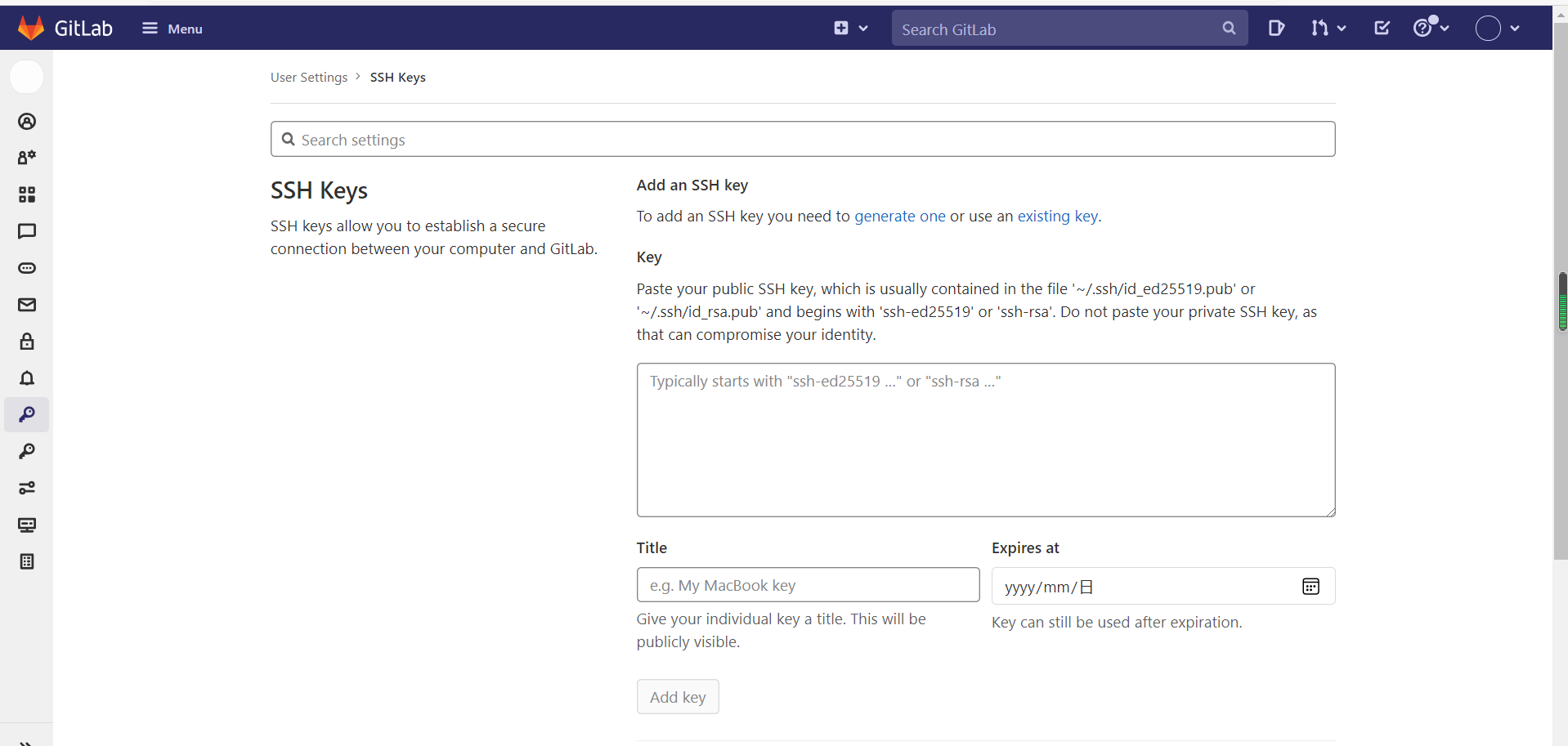Open Access Tokens in sidebar
Image resolution: width=1568 pixels, height=746 pixels.
27,268
